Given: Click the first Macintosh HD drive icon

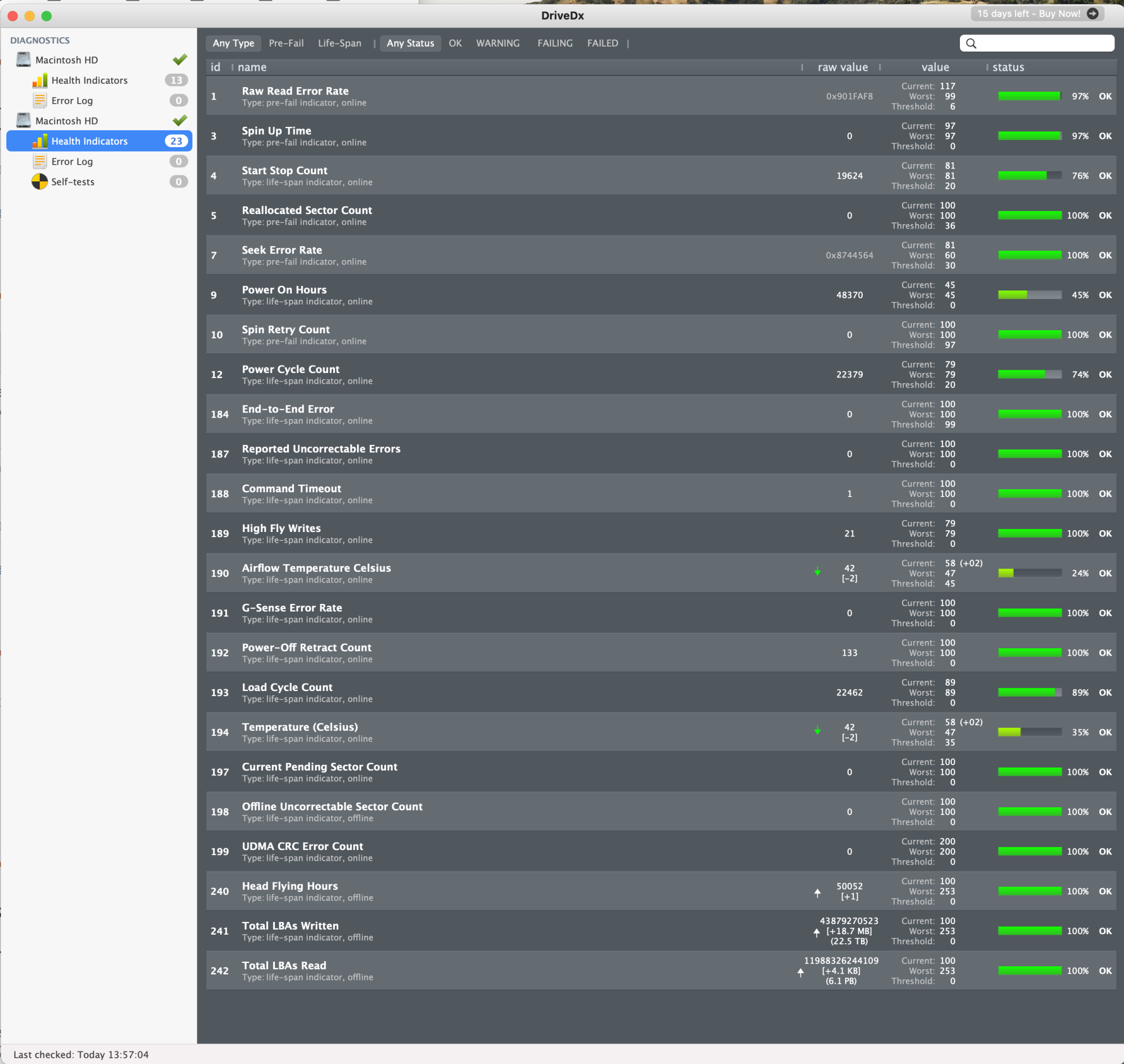Looking at the screenshot, I should (23, 60).
